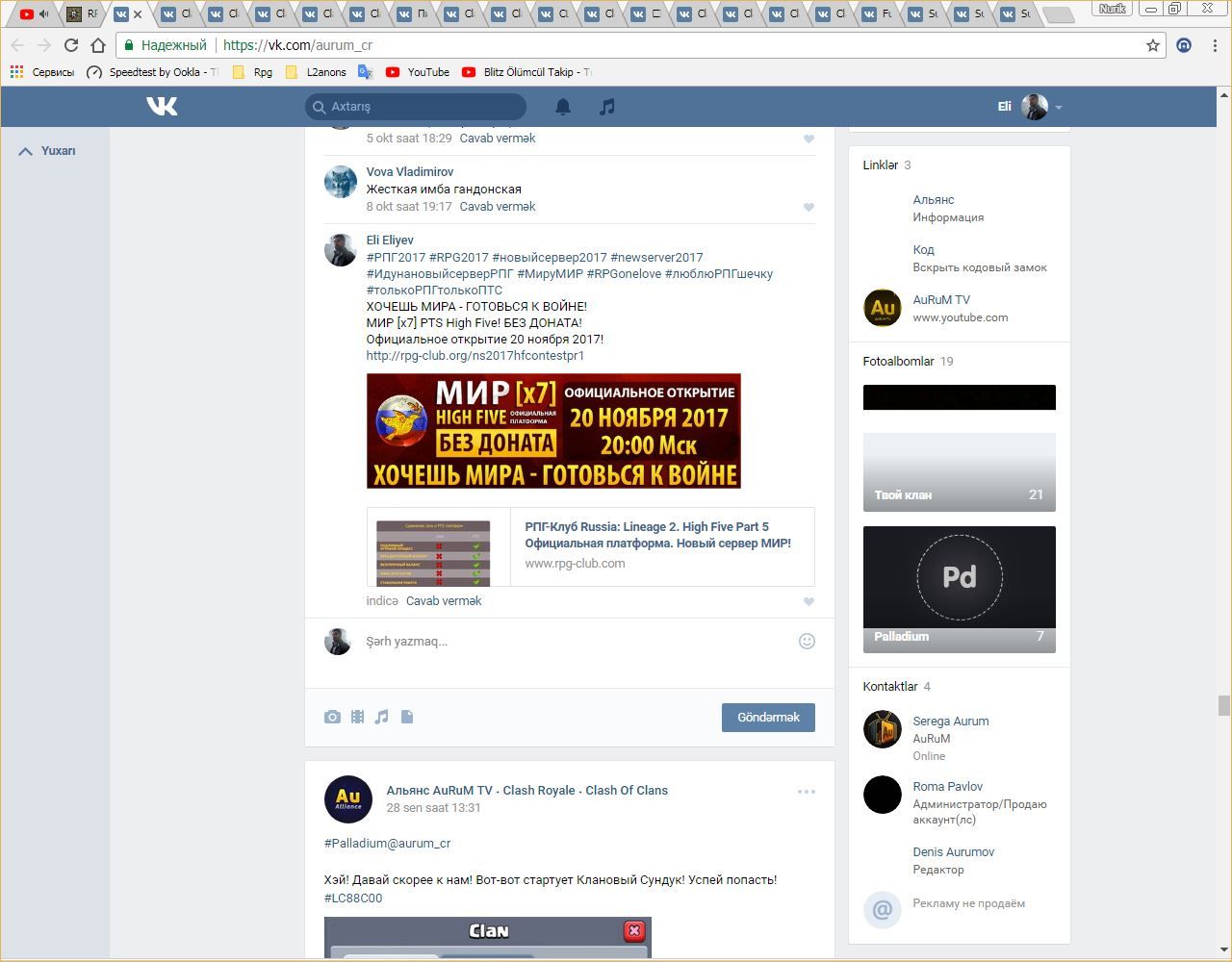Open the L2anons bookmarks folder
Screen dimensions: 1232x962
[x=316, y=72]
